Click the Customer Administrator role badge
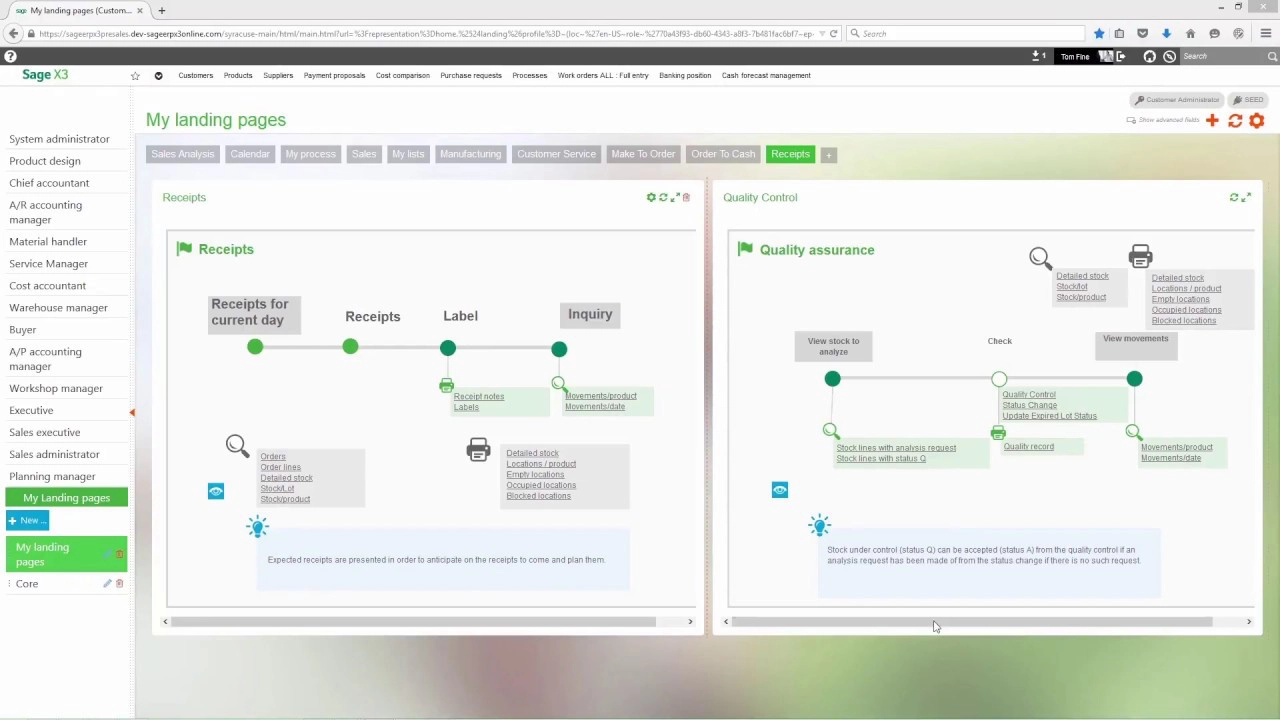The image size is (1280, 720). tap(1176, 100)
